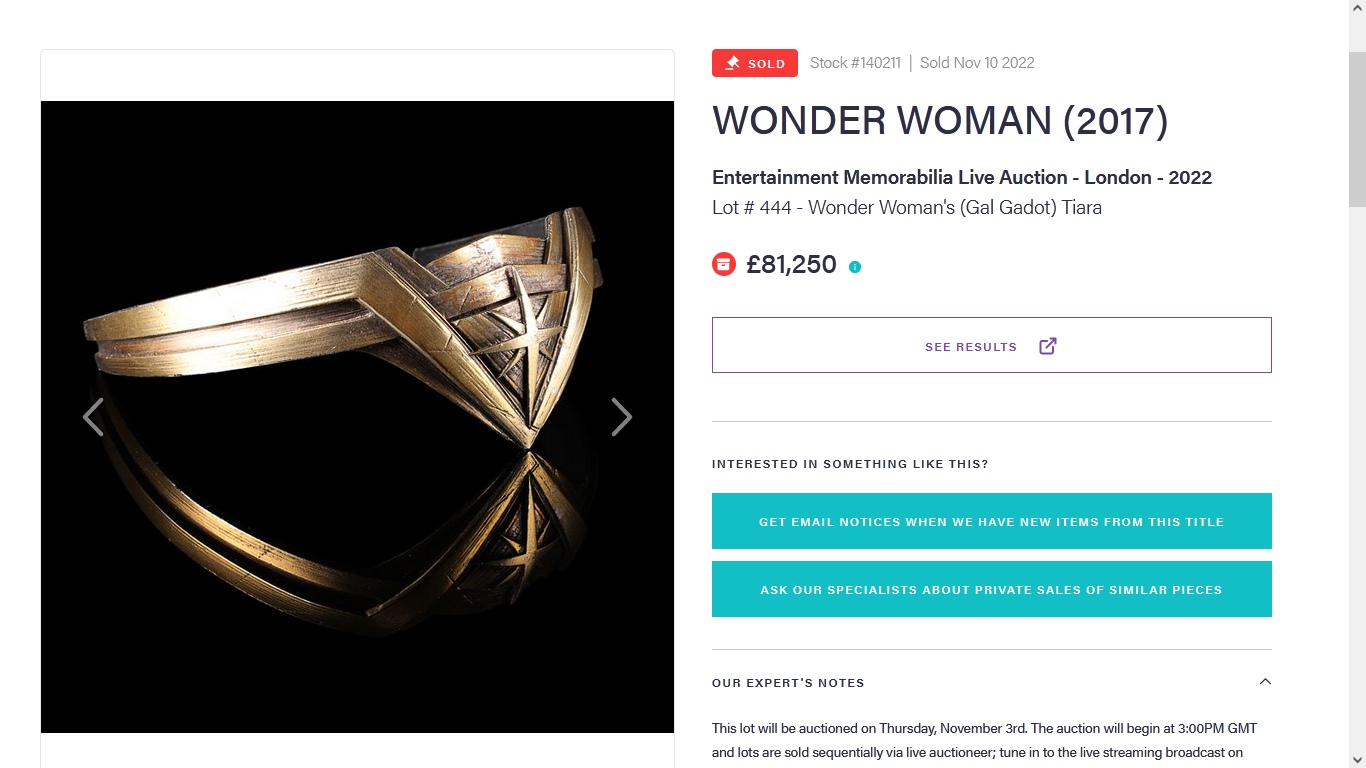Click the red archive icon beside price

[724, 264]
